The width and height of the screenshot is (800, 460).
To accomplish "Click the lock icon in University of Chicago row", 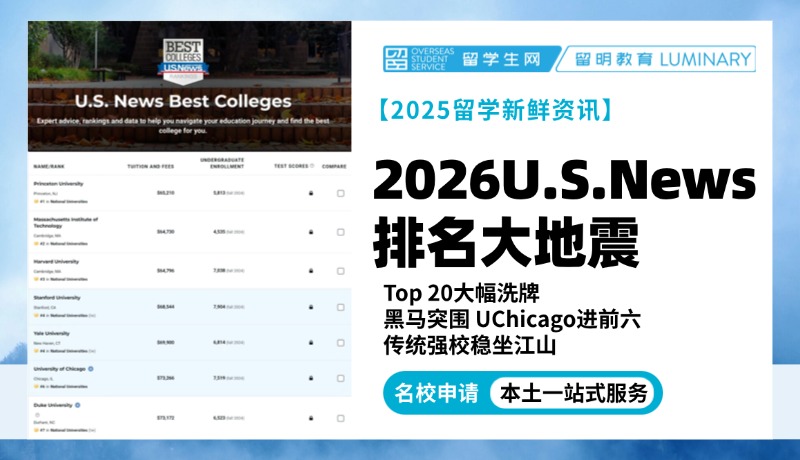I will pos(311,378).
